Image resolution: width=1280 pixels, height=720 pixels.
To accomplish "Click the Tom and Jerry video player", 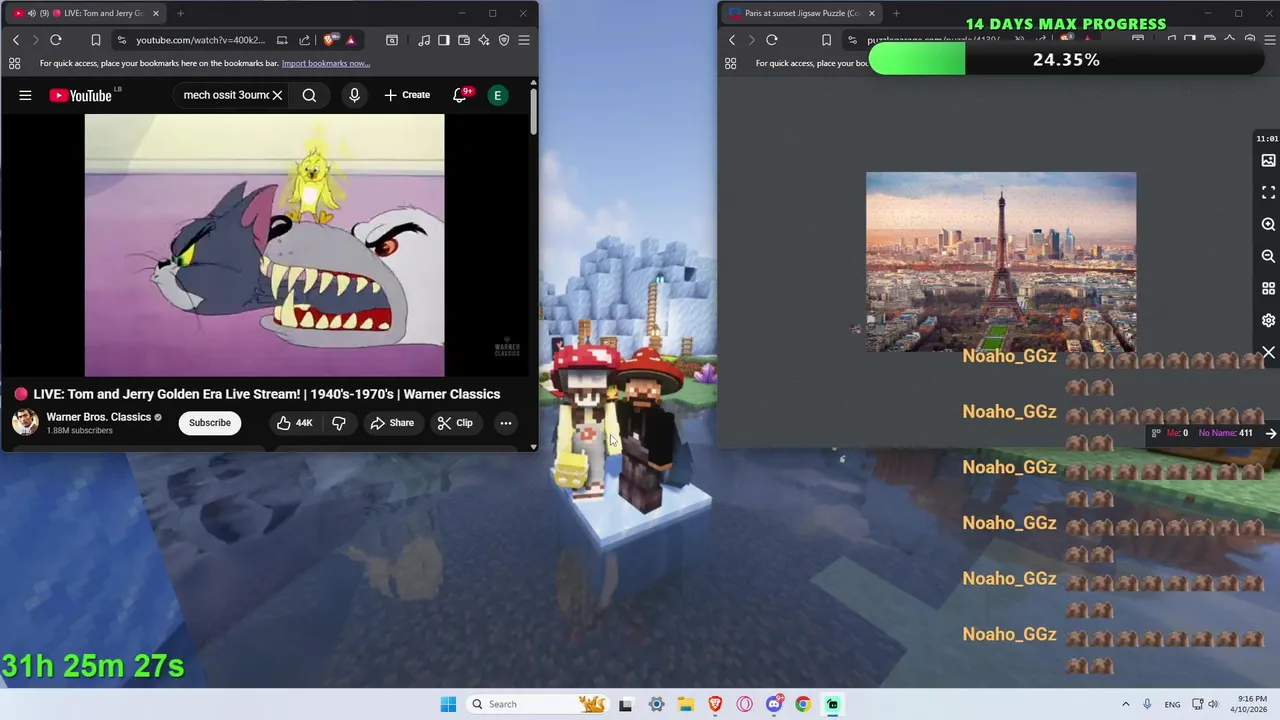I will pyautogui.click(x=264, y=245).
